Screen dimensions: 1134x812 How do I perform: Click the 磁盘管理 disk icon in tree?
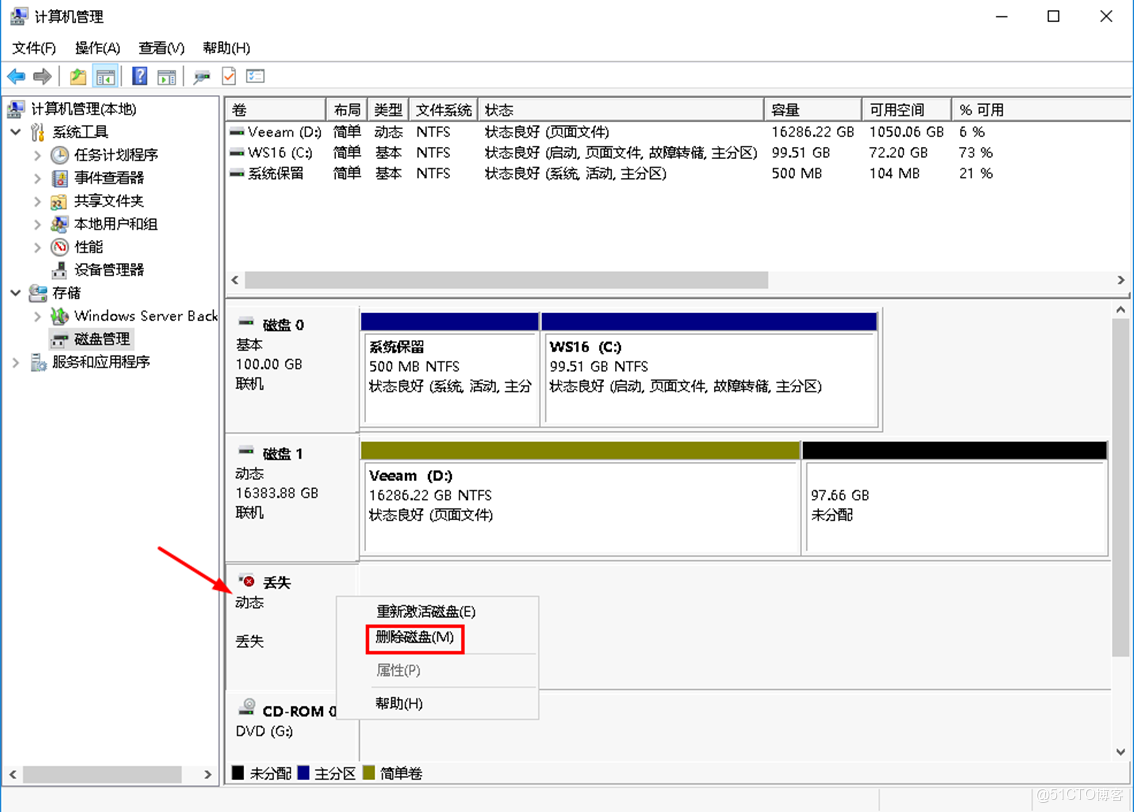(x=59, y=339)
